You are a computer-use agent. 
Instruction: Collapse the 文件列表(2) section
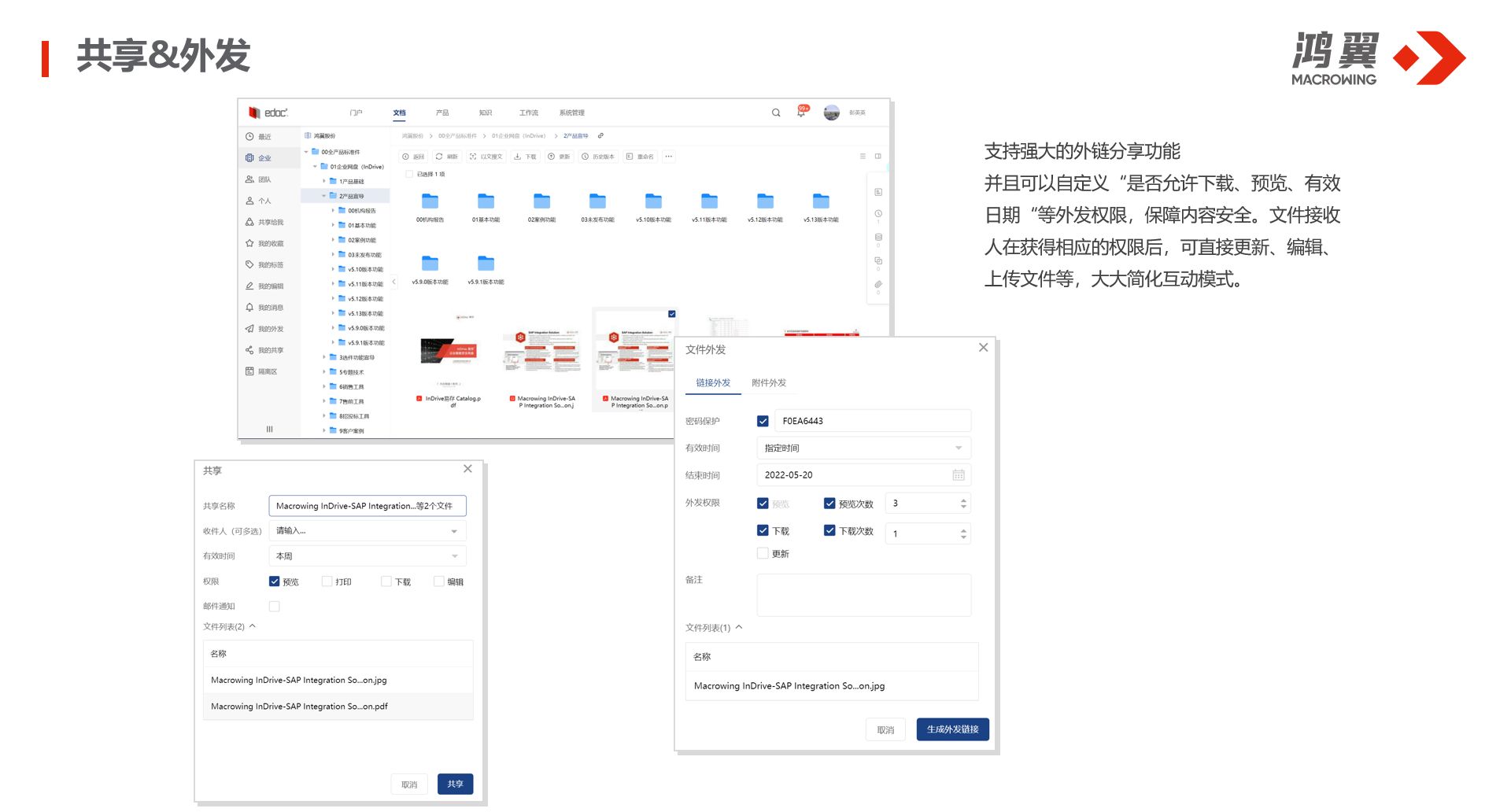(x=253, y=626)
